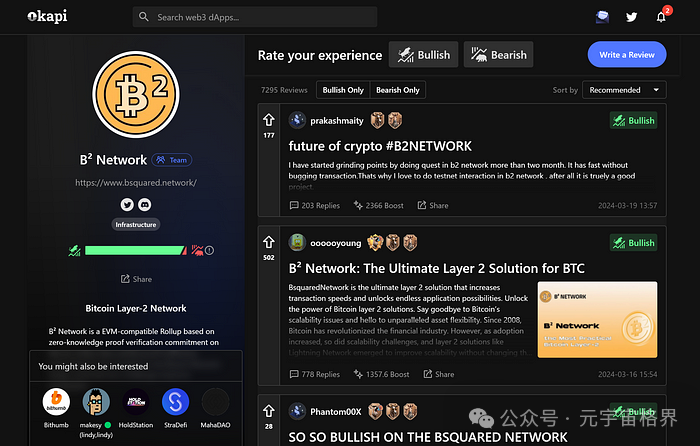Open 778 Replies on oooooyoung review
The image size is (700, 446).
[x=315, y=374]
